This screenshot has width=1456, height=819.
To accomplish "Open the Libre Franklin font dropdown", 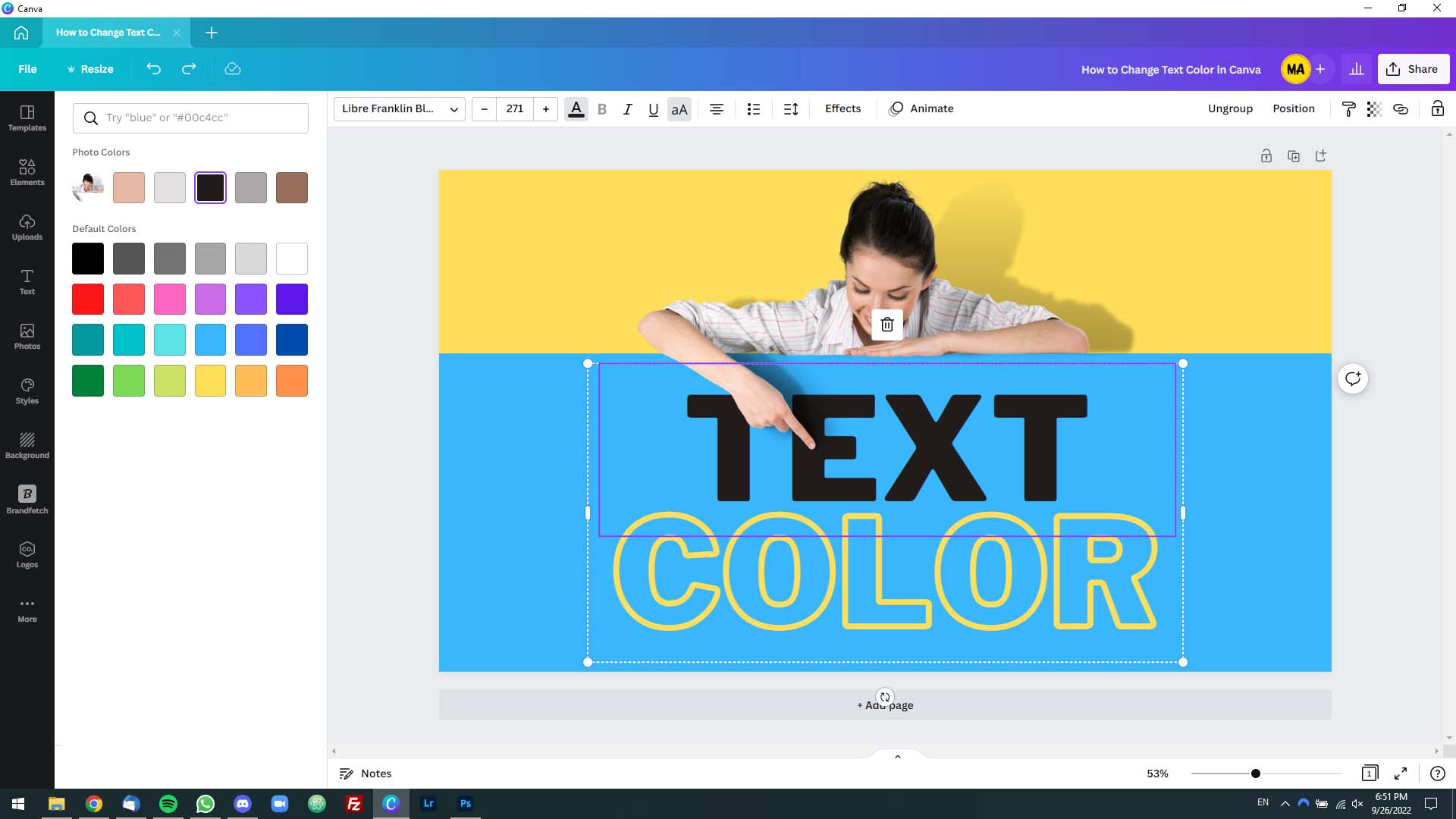I will click(398, 108).
